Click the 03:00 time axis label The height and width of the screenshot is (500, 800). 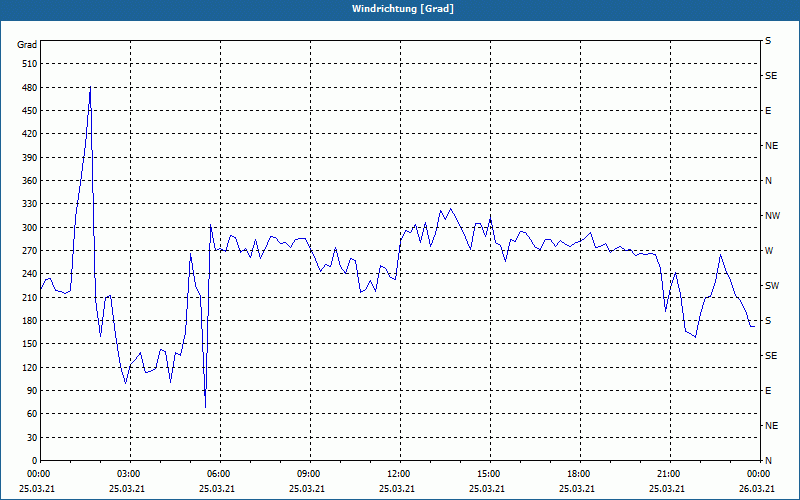click(129, 474)
